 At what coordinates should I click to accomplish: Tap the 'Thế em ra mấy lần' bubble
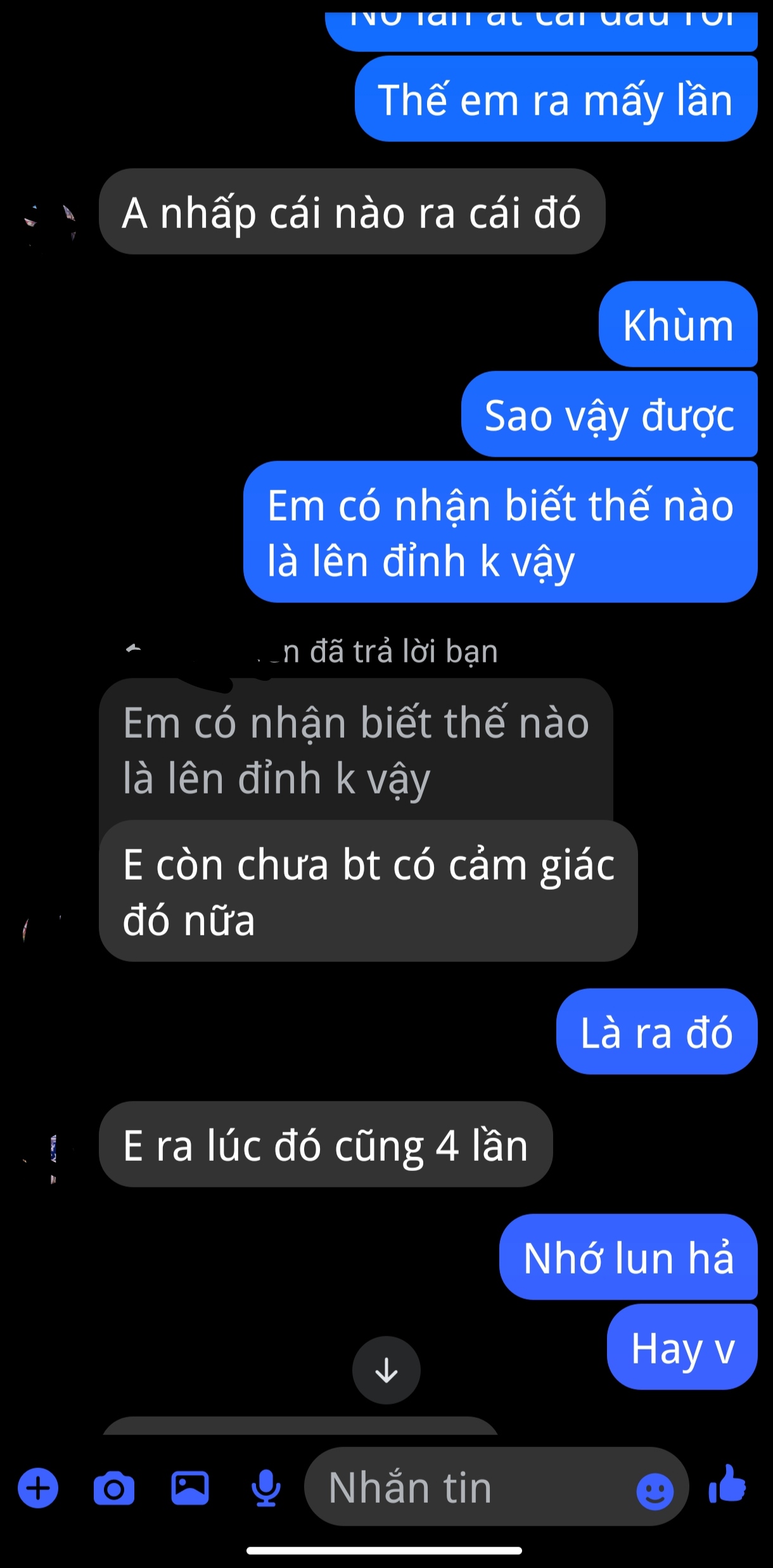556,99
